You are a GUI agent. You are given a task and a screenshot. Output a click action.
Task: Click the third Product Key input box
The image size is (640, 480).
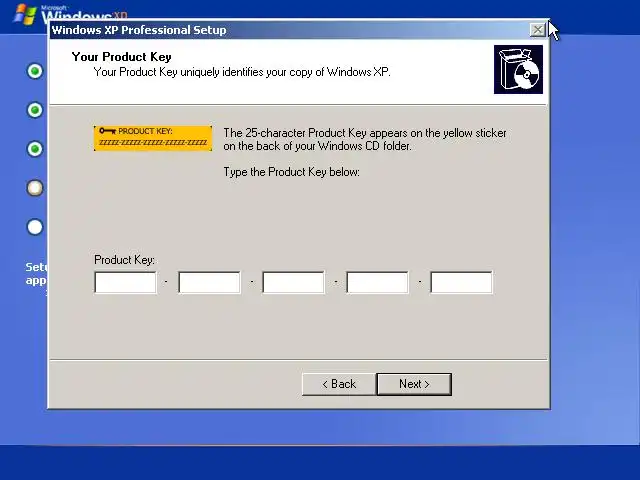[293, 282]
